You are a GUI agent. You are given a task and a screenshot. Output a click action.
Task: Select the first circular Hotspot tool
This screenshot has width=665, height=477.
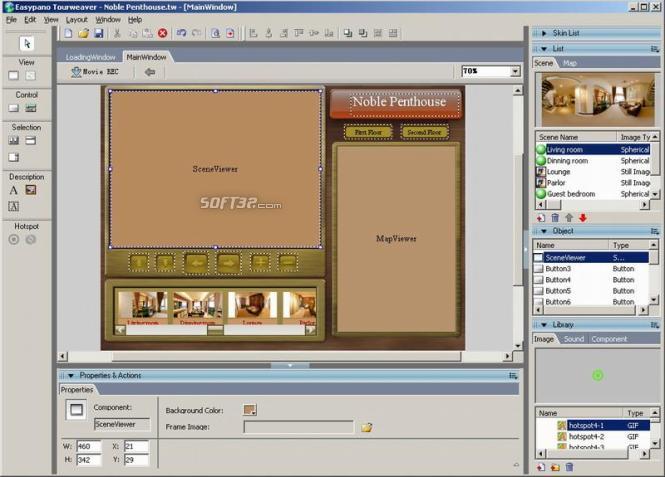(x=14, y=240)
